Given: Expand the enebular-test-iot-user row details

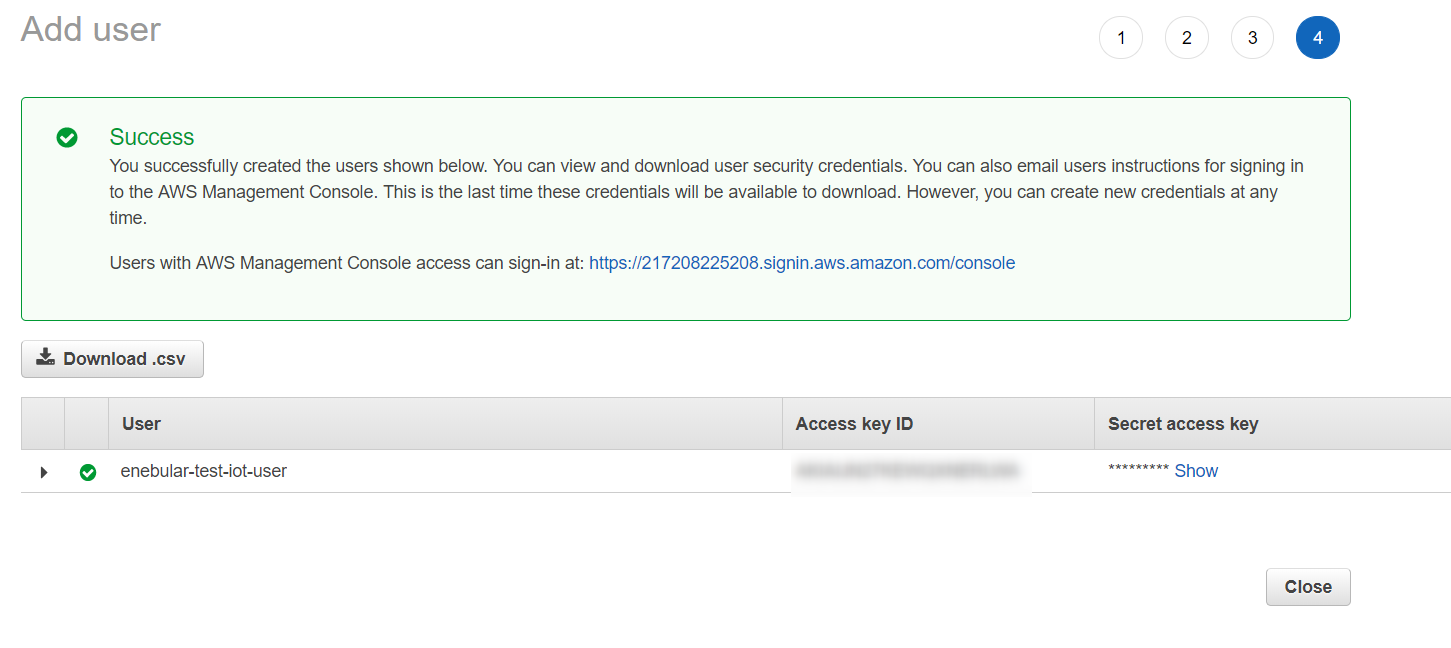Looking at the screenshot, I should [43, 472].
